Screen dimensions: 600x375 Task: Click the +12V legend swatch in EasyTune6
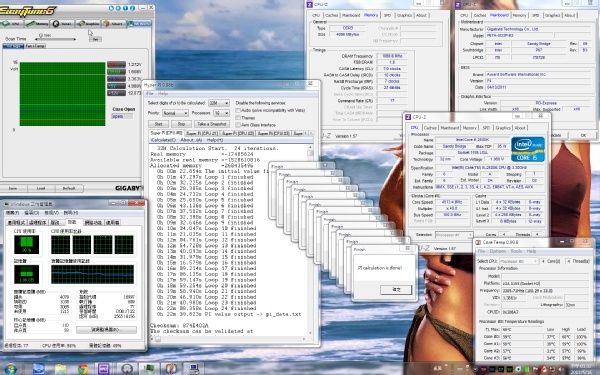[x=116, y=93]
